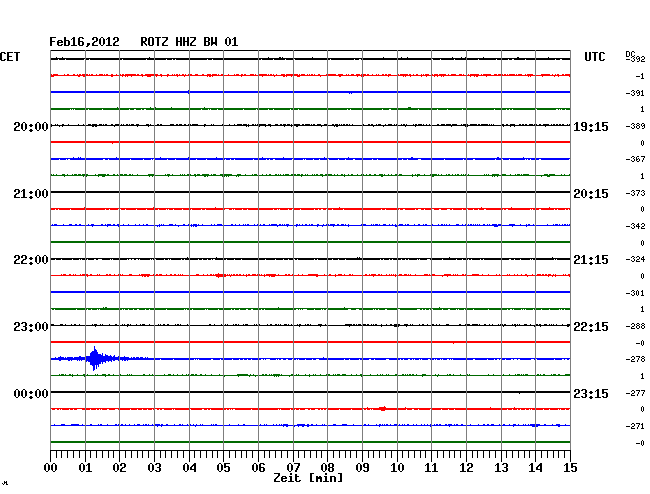Click minute tick label "04" on the axis
Image resolution: width=650 pixels, height=494 pixels.
coord(189,468)
